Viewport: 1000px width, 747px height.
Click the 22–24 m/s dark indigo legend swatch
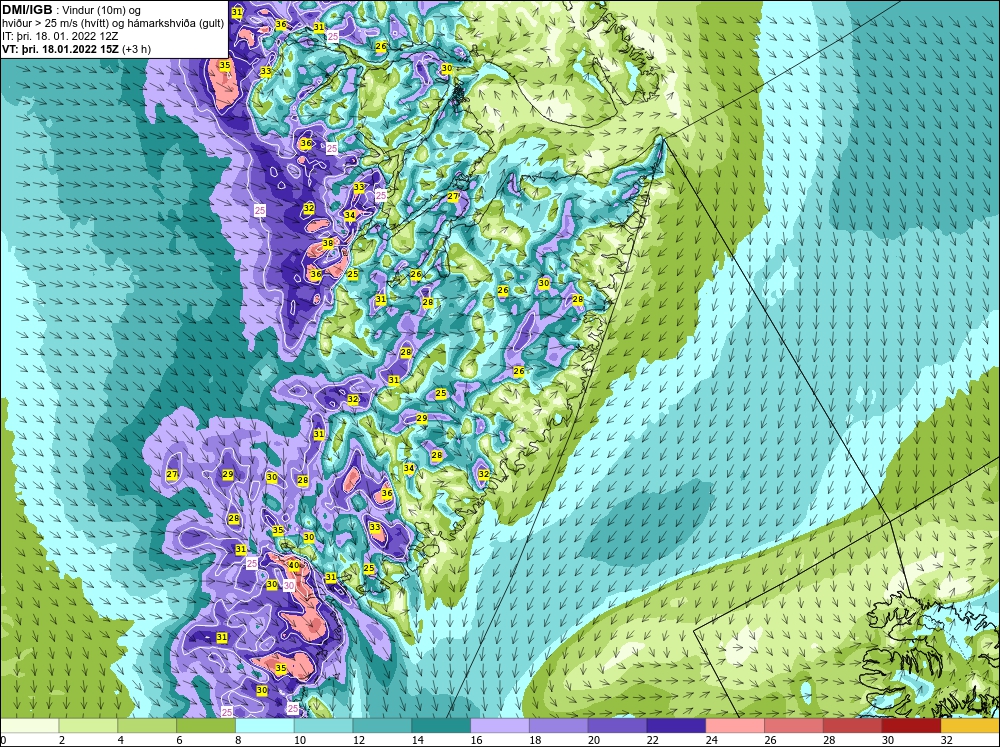676,725
